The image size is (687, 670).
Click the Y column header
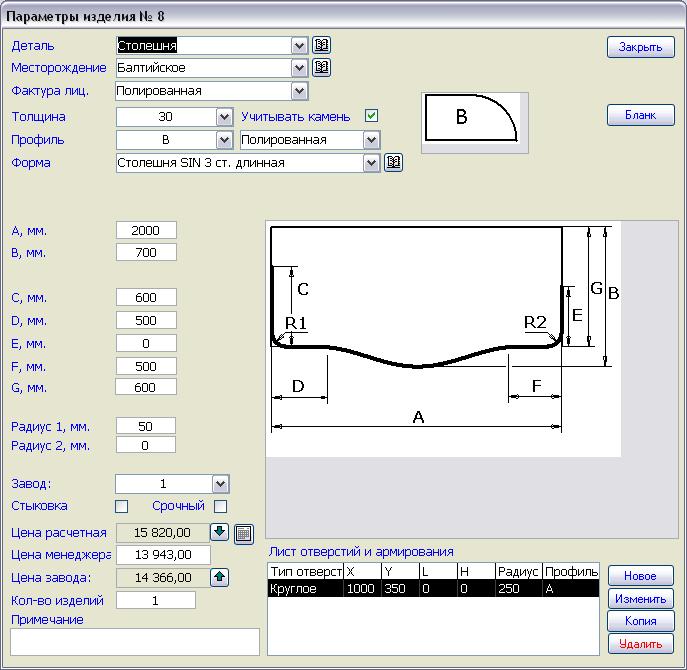[400, 571]
